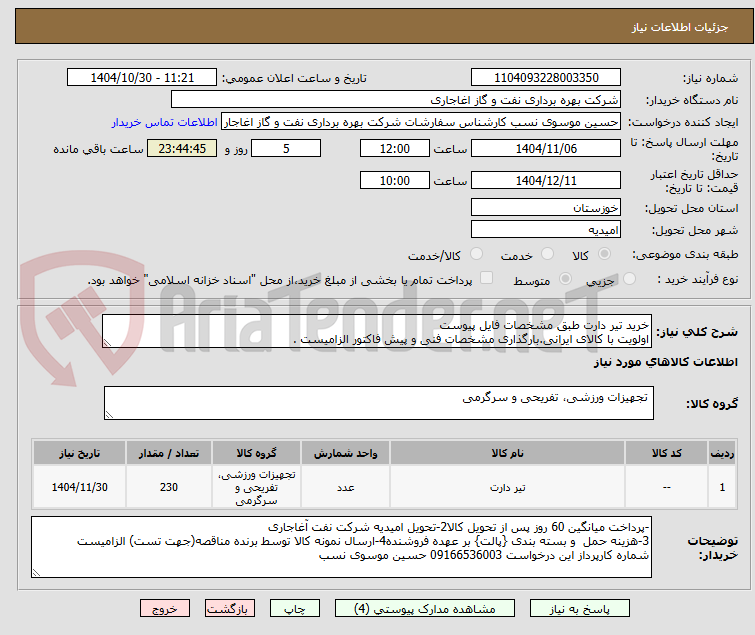
Task: Open مشاهده مدارک پیوستی (4) attachments
Action: point(425,609)
